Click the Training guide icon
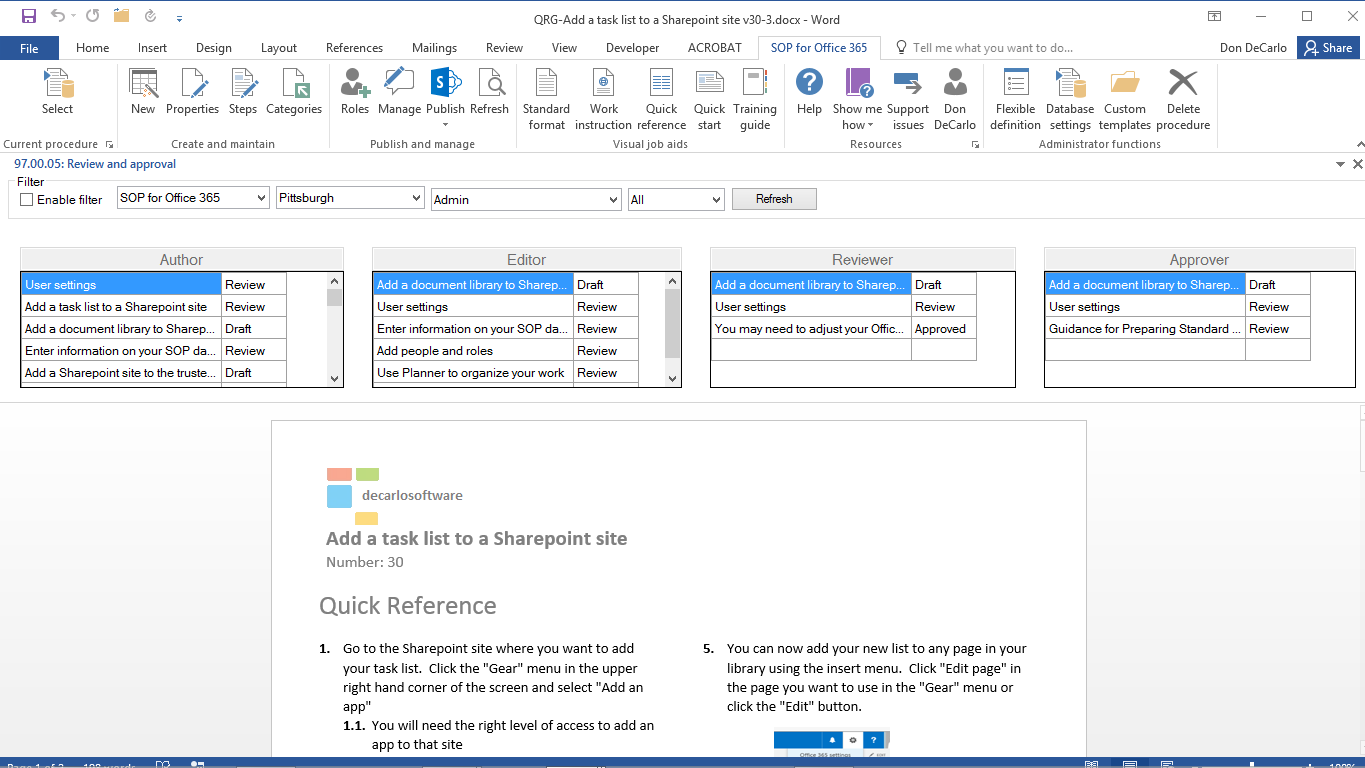 coord(755,97)
